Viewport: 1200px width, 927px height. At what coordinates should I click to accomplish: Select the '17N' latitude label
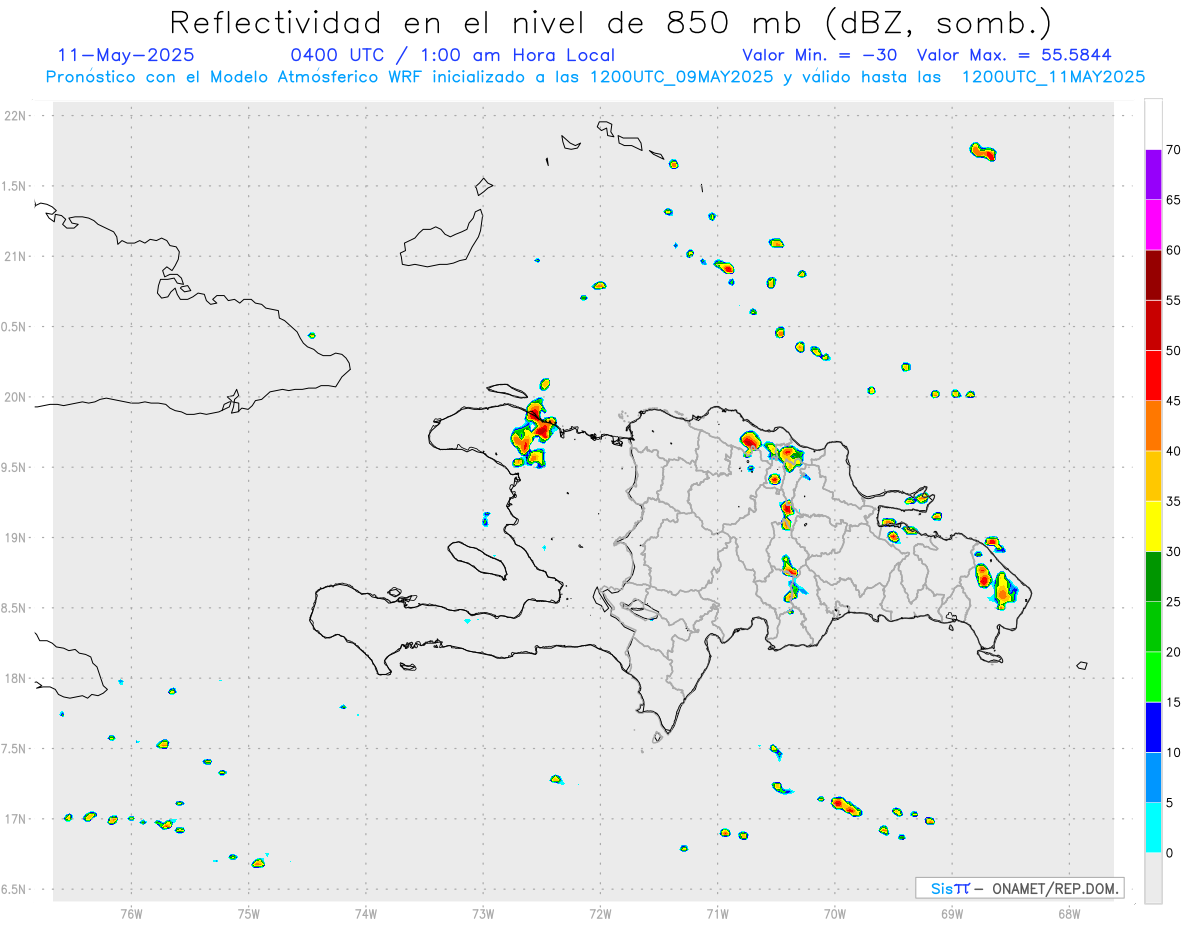click(x=17, y=819)
